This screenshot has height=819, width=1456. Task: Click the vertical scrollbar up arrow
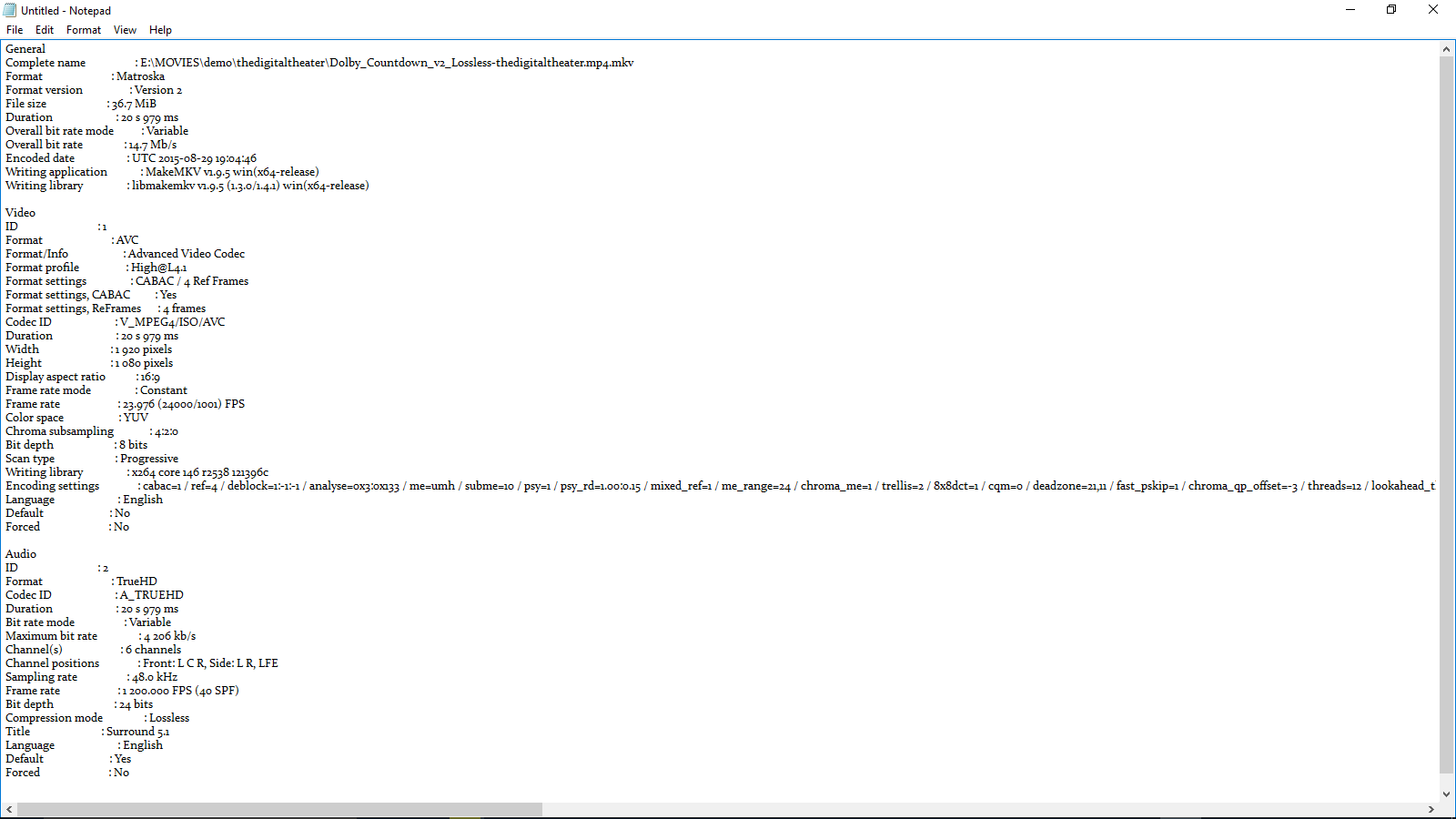[1446, 49]
